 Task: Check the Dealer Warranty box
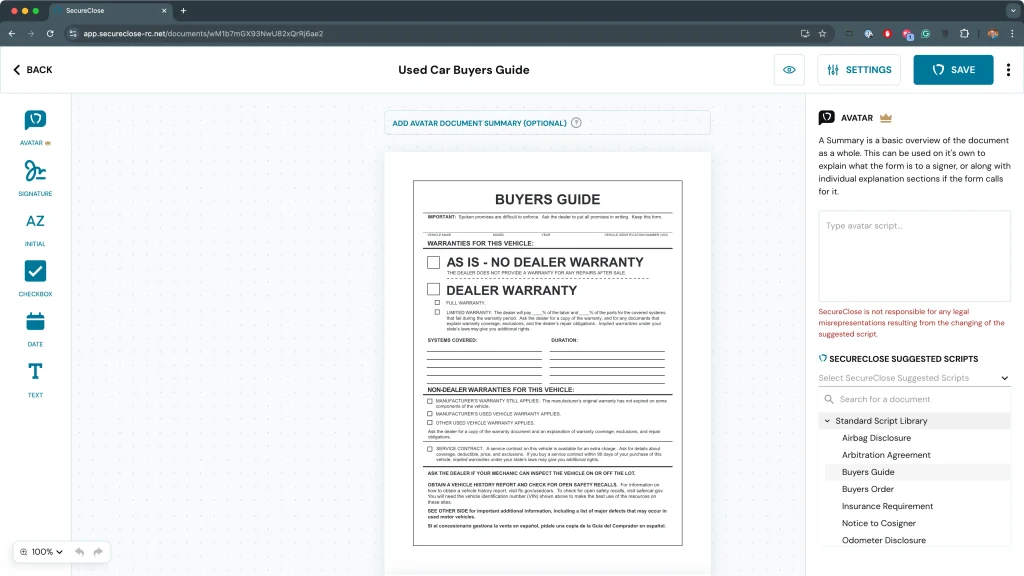(433, 289)
